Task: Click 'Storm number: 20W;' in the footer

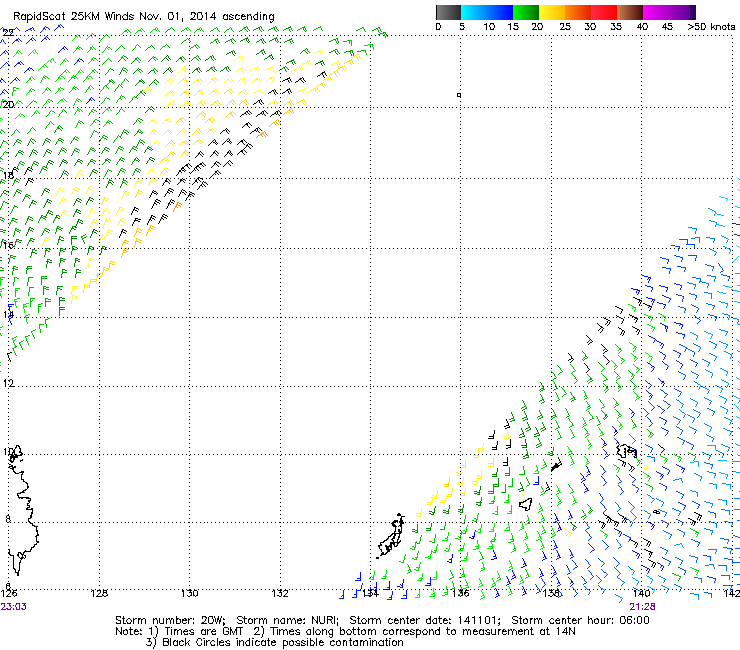Action: click(x=170, y=620)
